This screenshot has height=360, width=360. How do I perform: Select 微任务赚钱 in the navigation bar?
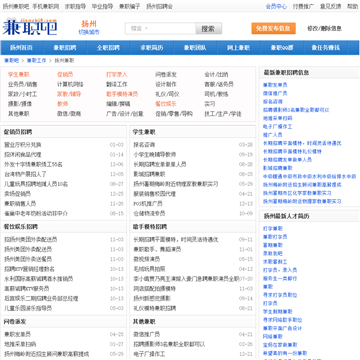click(x=326, y=48)
